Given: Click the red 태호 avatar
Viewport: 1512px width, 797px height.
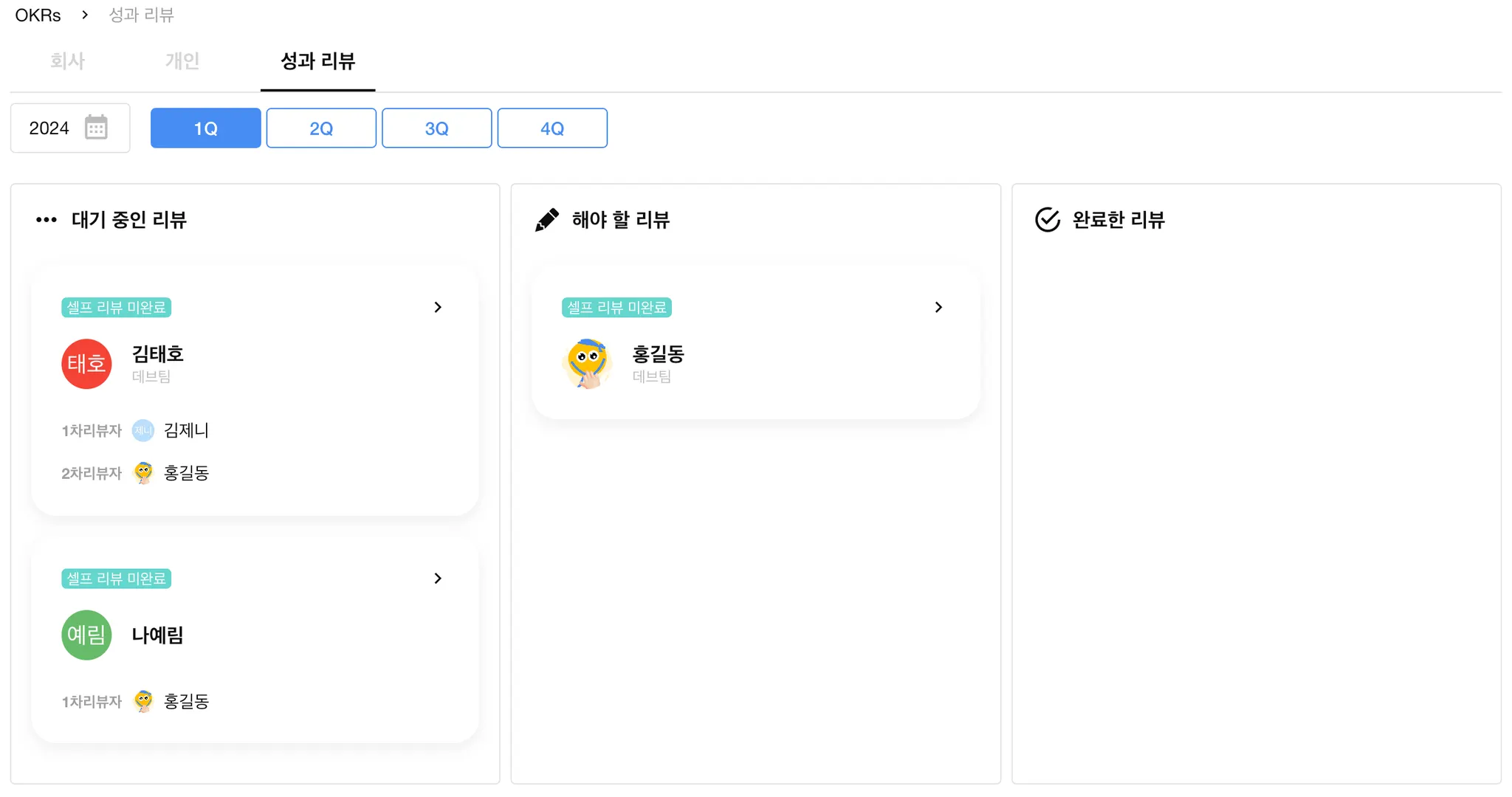Looking at the screenshot, I should 86,364.
